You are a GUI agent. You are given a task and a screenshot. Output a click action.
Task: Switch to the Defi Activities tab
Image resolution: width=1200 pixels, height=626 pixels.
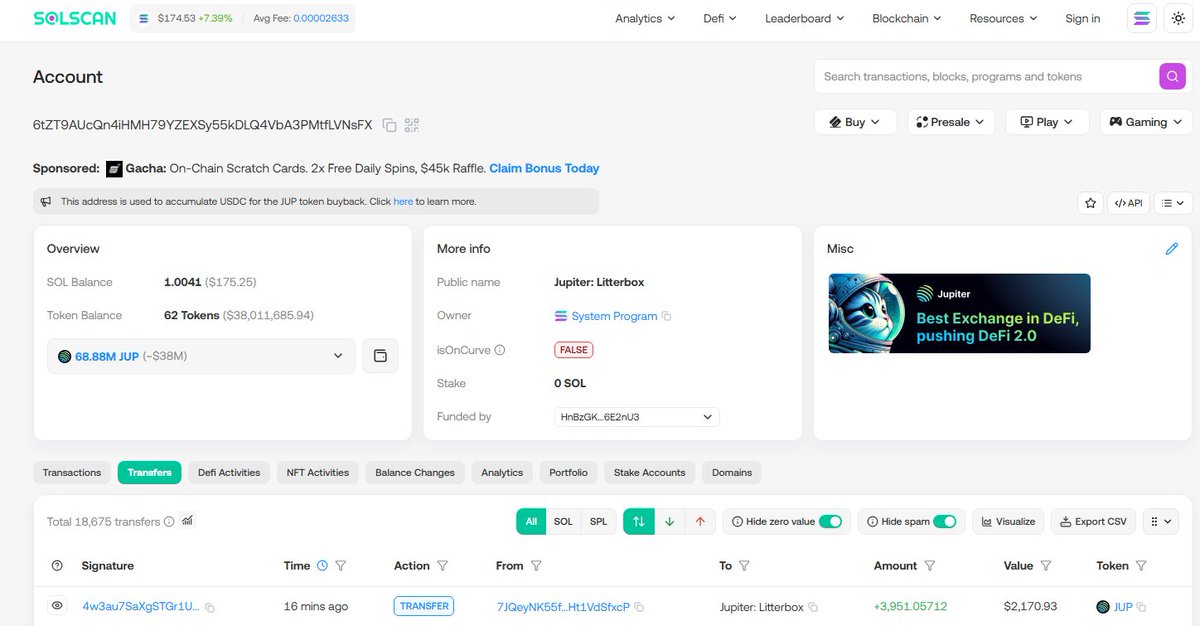[x=229, y=472]
